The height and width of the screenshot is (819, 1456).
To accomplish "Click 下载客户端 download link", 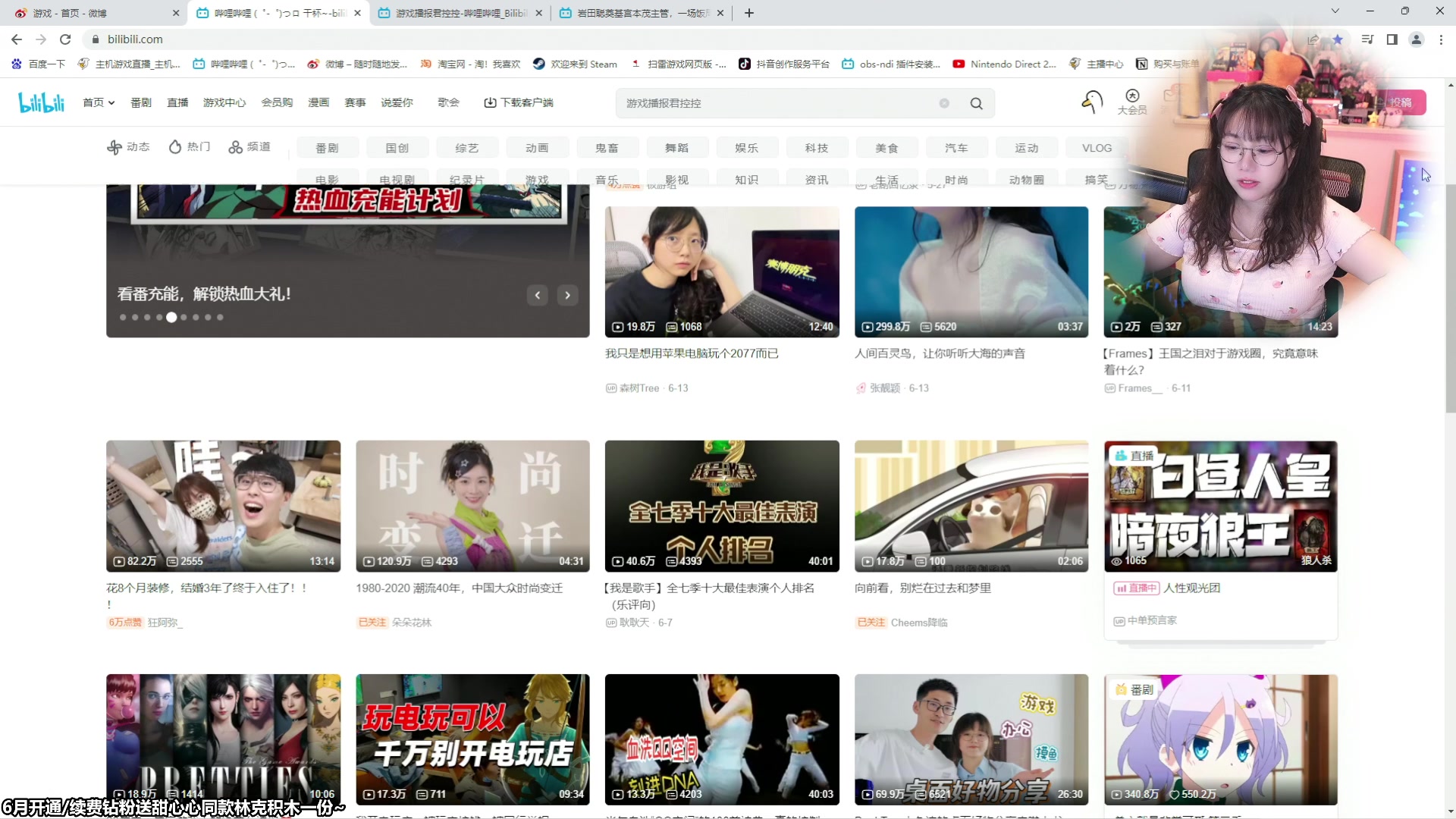I will (x=519, y=102).
